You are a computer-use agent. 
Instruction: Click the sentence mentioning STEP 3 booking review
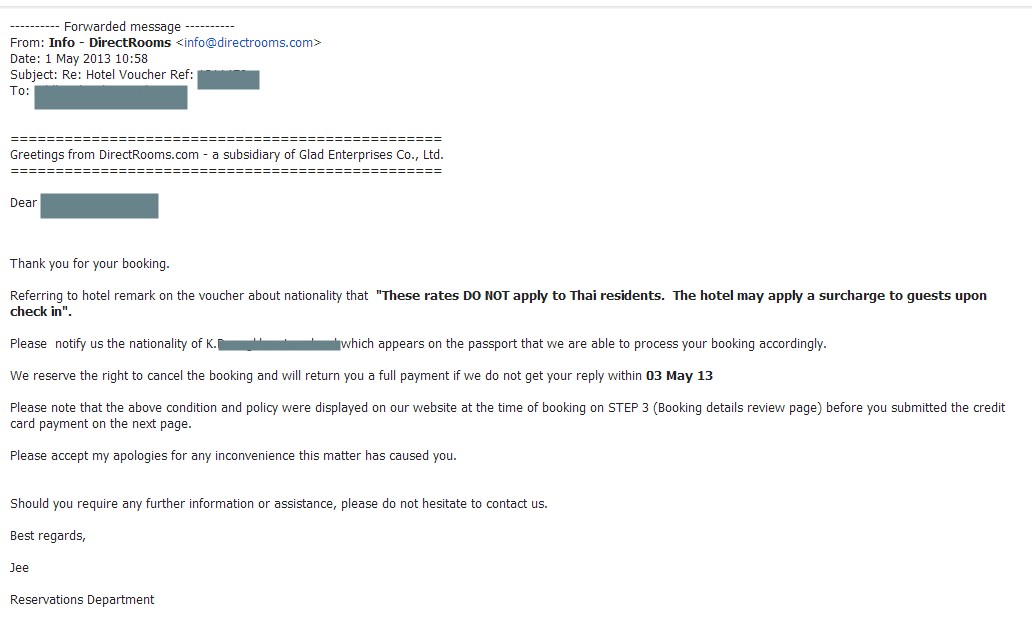tap(507, 415)
